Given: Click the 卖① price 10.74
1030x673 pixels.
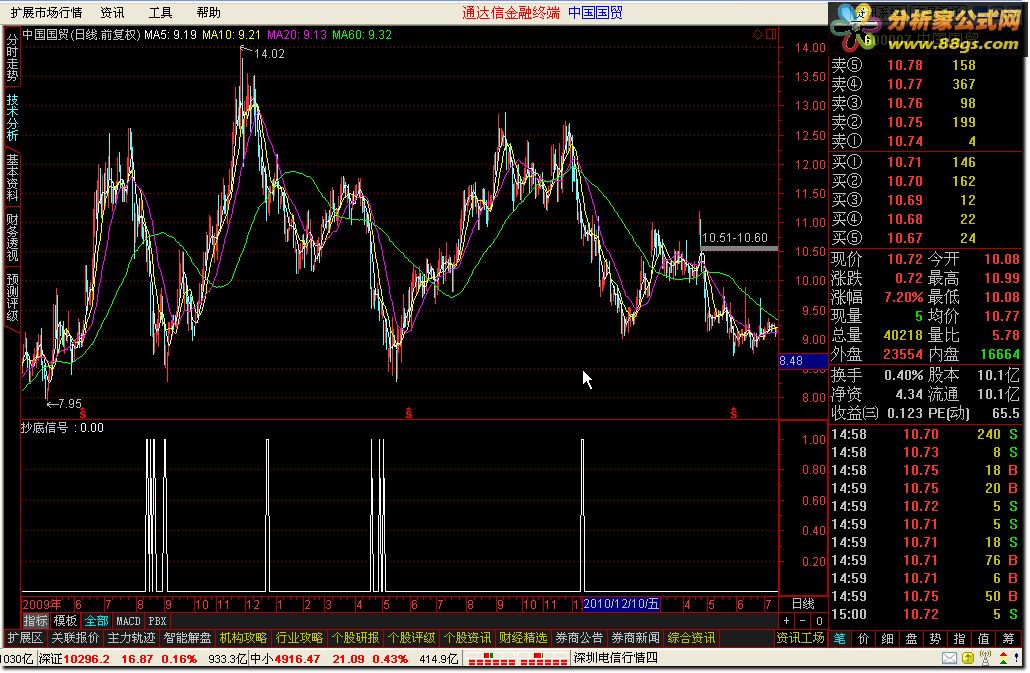Looking at the screenshot, I should [905, 141].
